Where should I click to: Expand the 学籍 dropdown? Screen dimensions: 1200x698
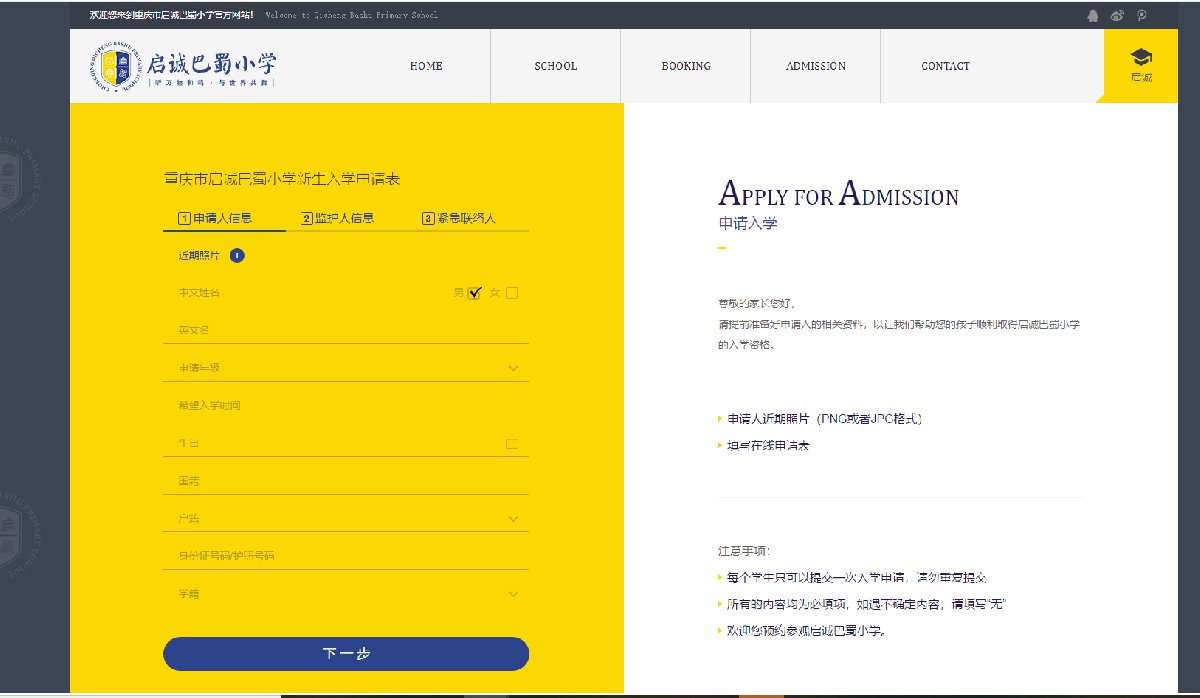click(x=513, y=594)
